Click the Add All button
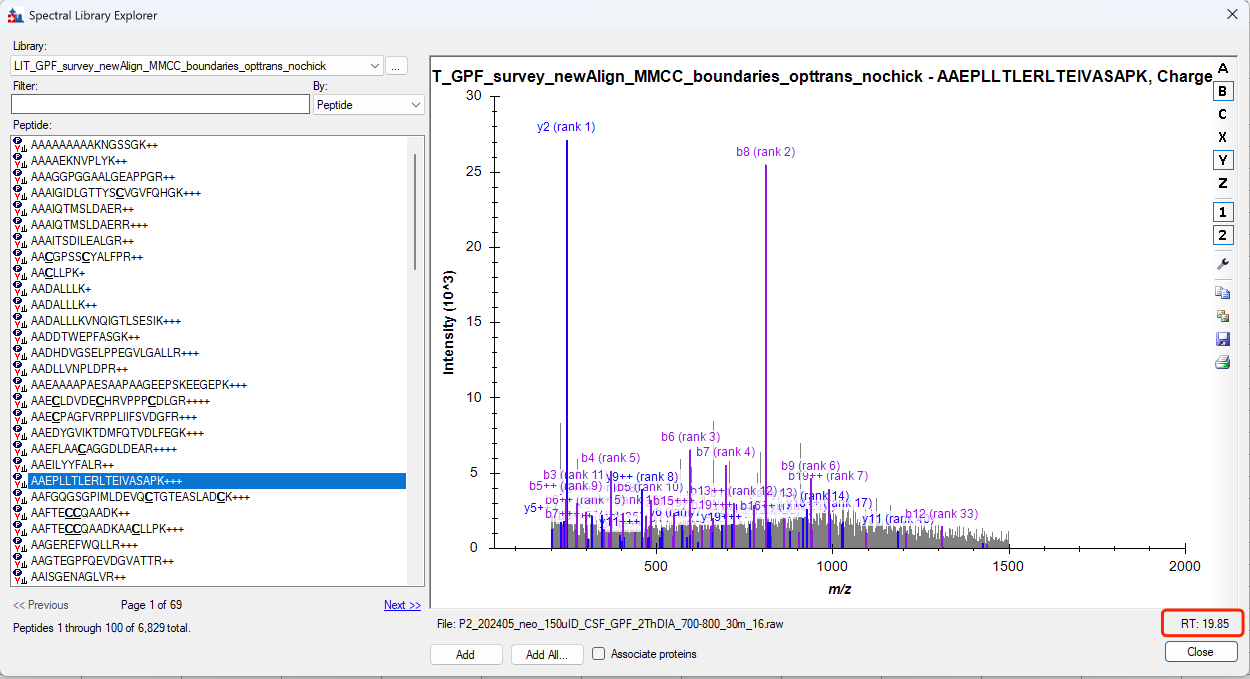This screenshot has width=1250, height=679. pyautogui.click(x=546, y=654)
